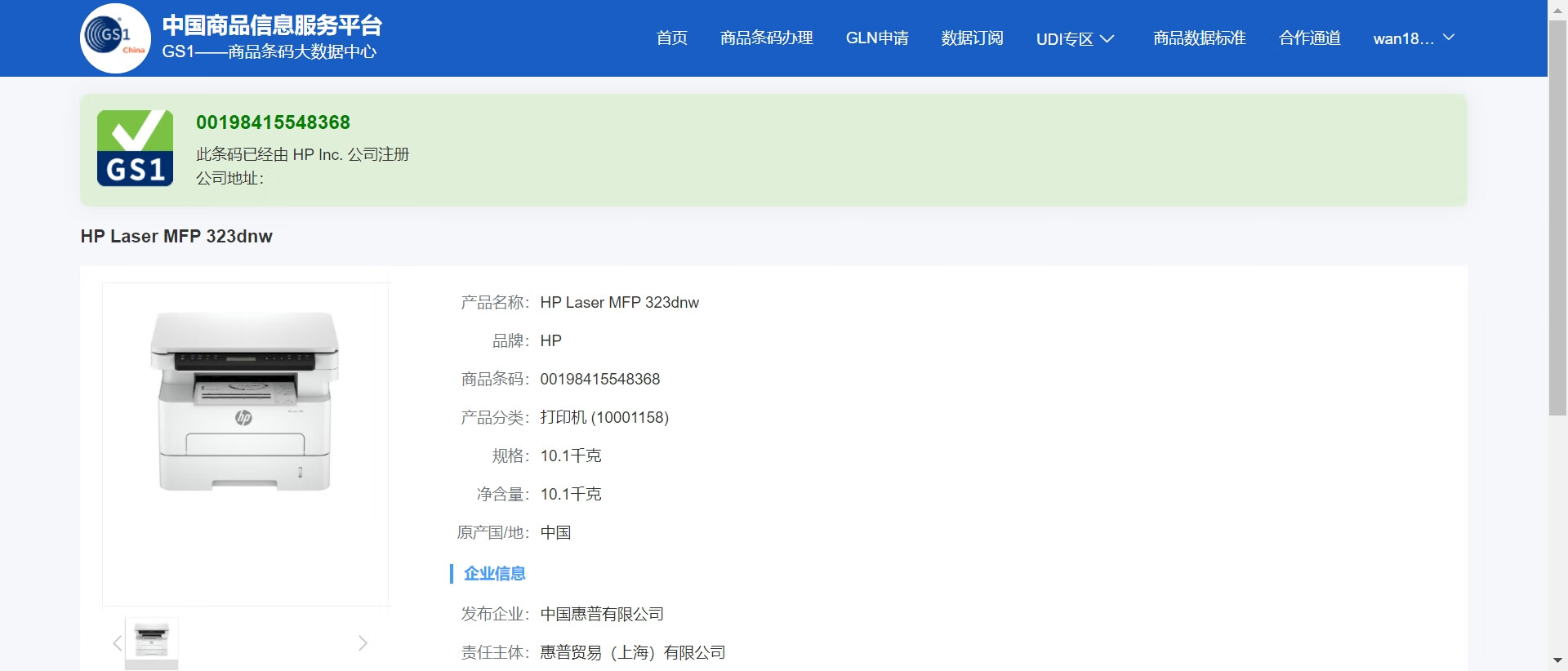This screenshot has height=671, width=1568.
Task: Click the scrollbar up arrow
Action: coord(1557,9)
